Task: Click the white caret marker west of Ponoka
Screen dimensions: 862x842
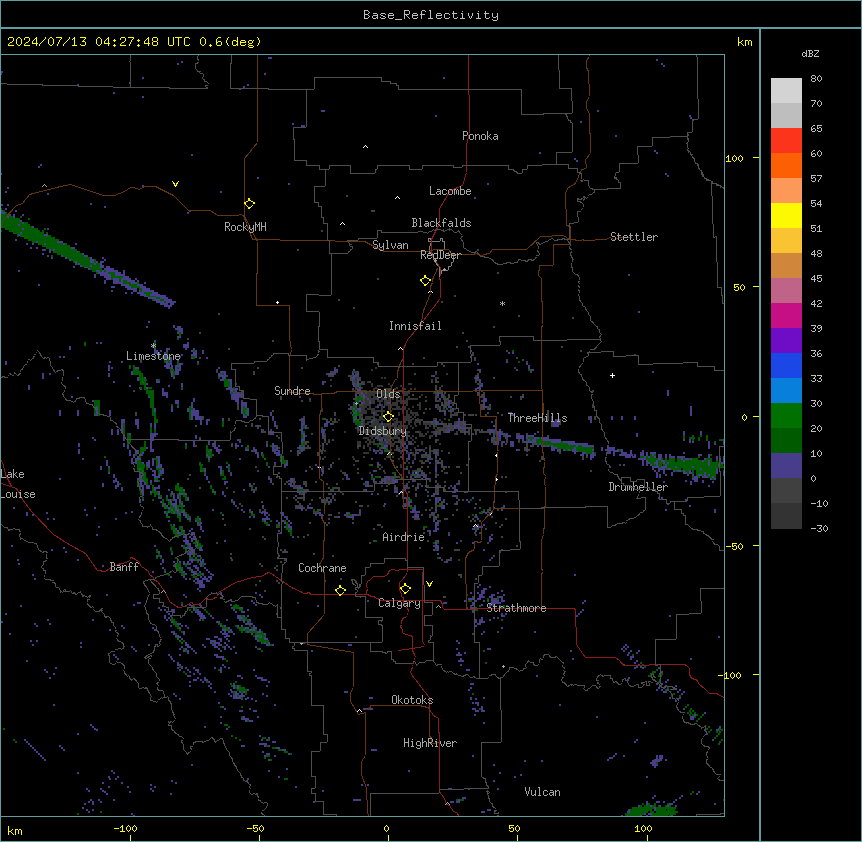Action: pos(366,147)
